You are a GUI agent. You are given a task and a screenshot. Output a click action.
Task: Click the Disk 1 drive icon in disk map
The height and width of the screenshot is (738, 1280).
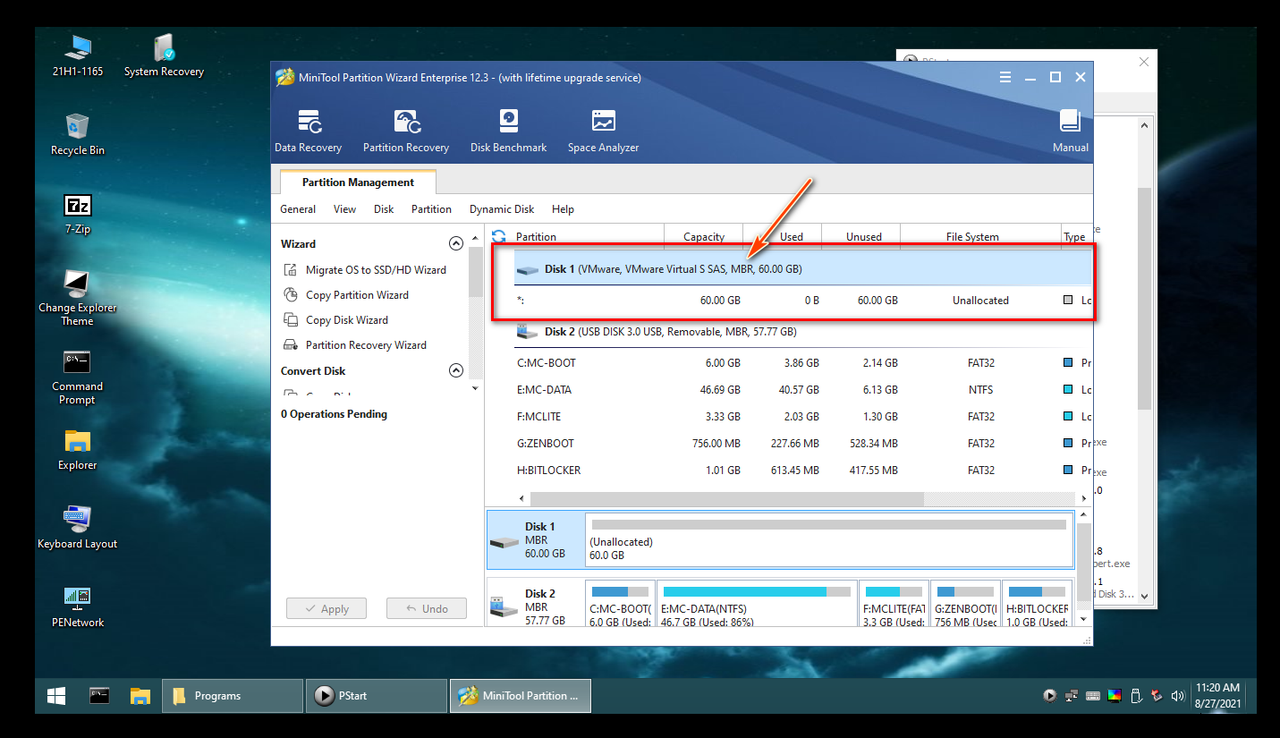505,541
